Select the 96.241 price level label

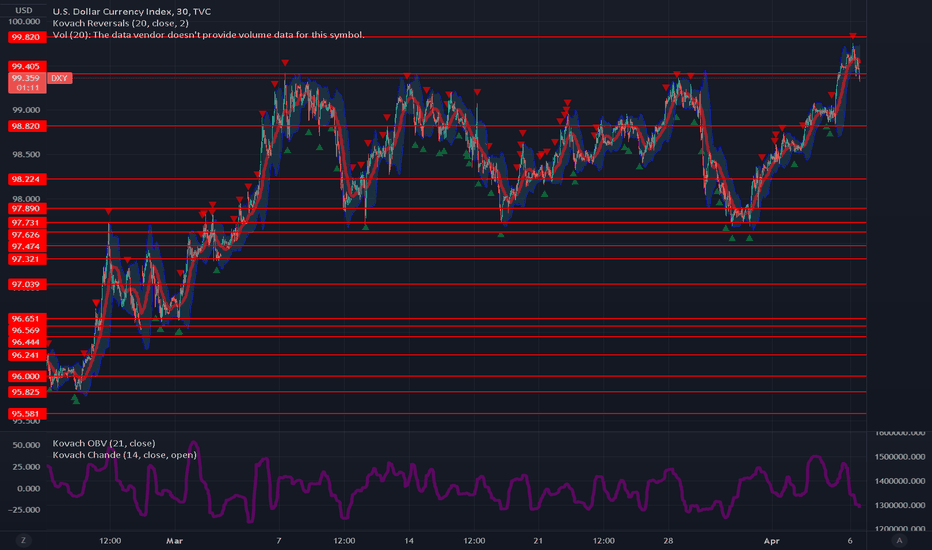(x=27, y=355)
